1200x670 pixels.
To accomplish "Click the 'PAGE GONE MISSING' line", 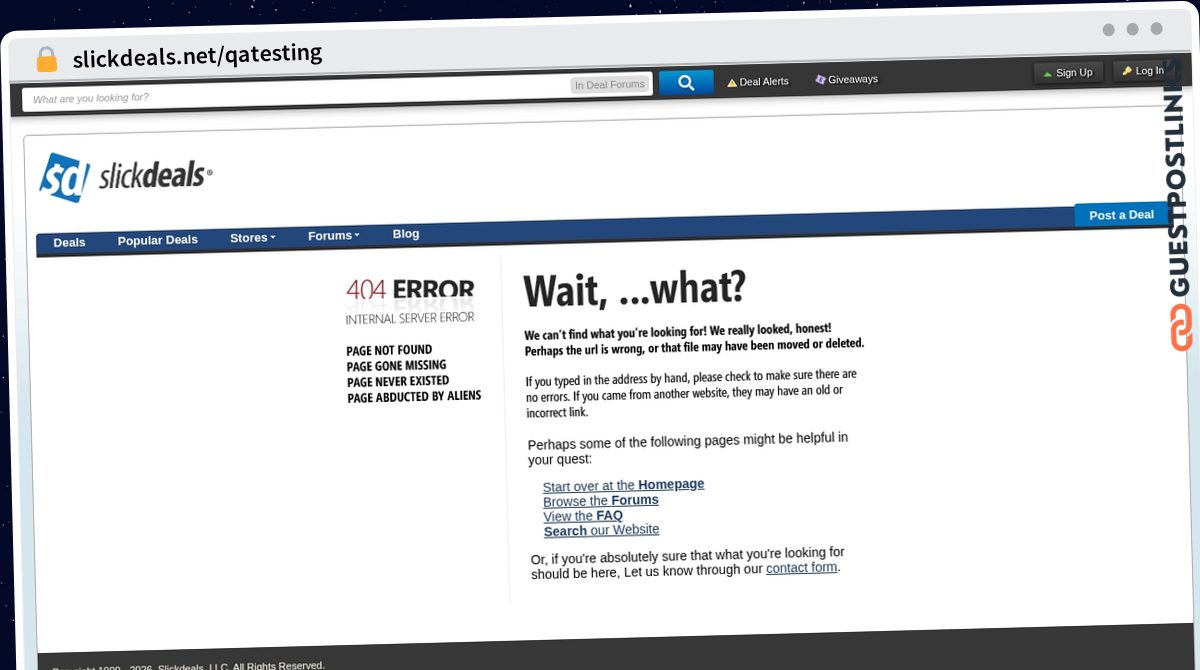I will tap(396, 366).
